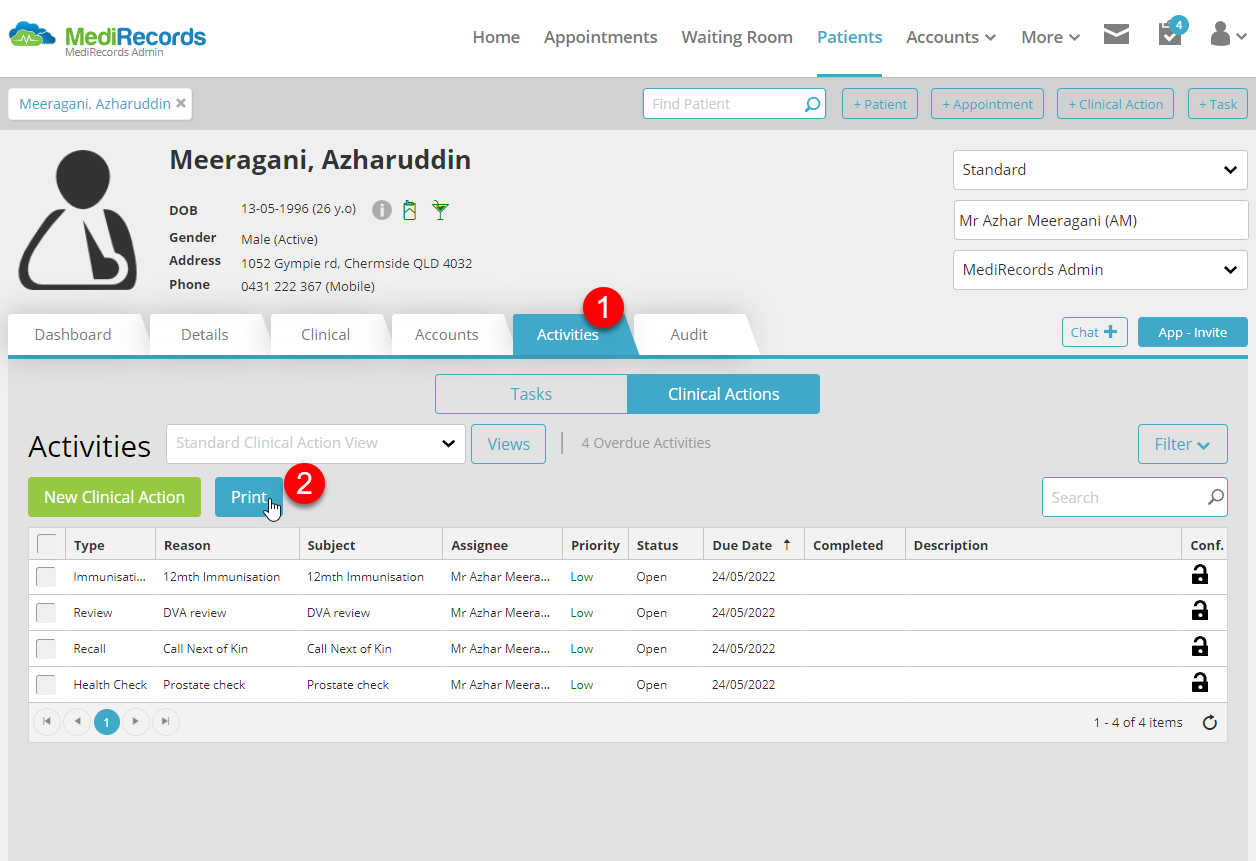Click the patient avatar image
The width and height of the screenshot is (1256, 861).
coord(78,220)
